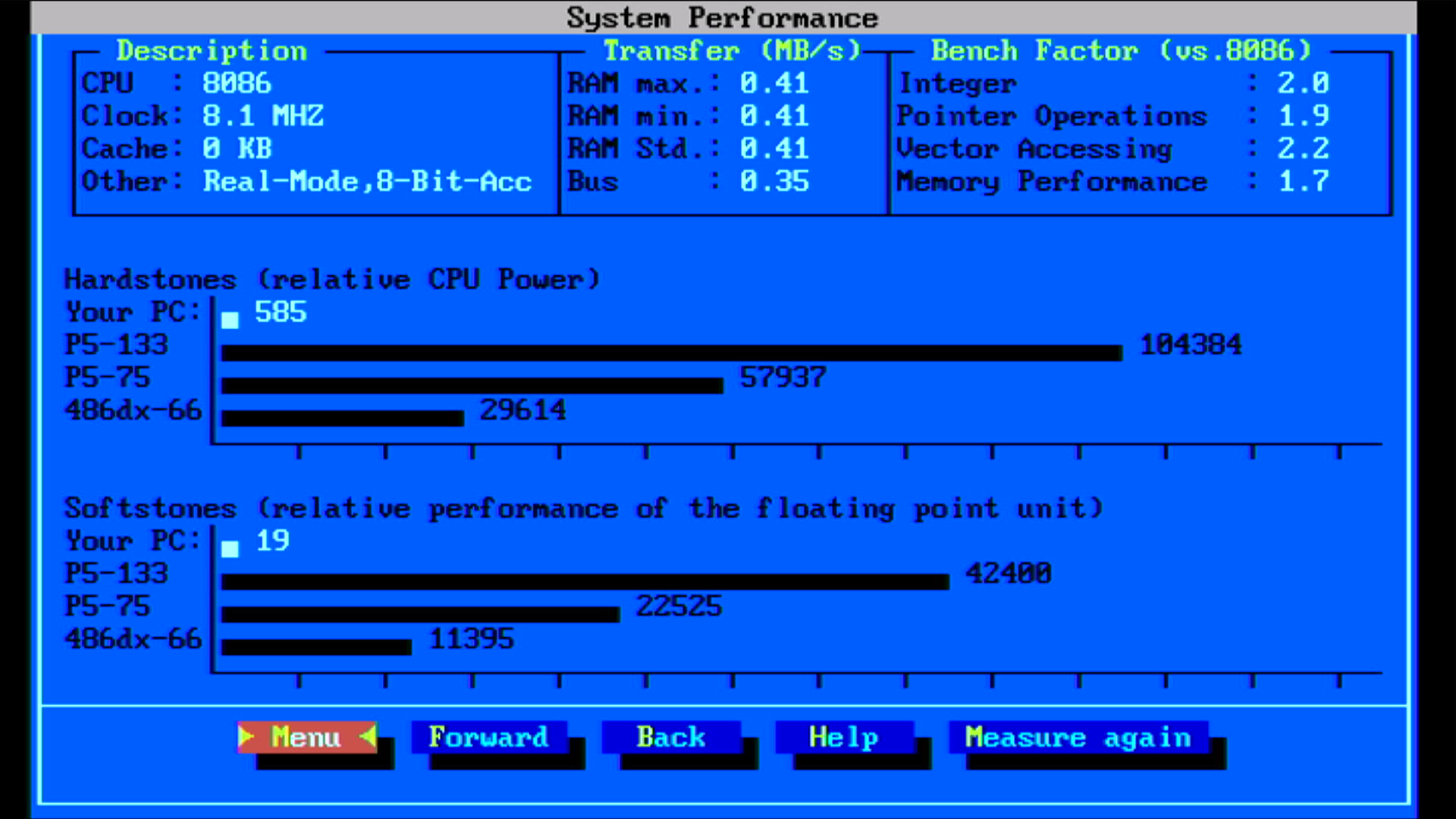Click the Your PC Hardstones marker square
This screenshot has width=1456, height=819.
230,320
